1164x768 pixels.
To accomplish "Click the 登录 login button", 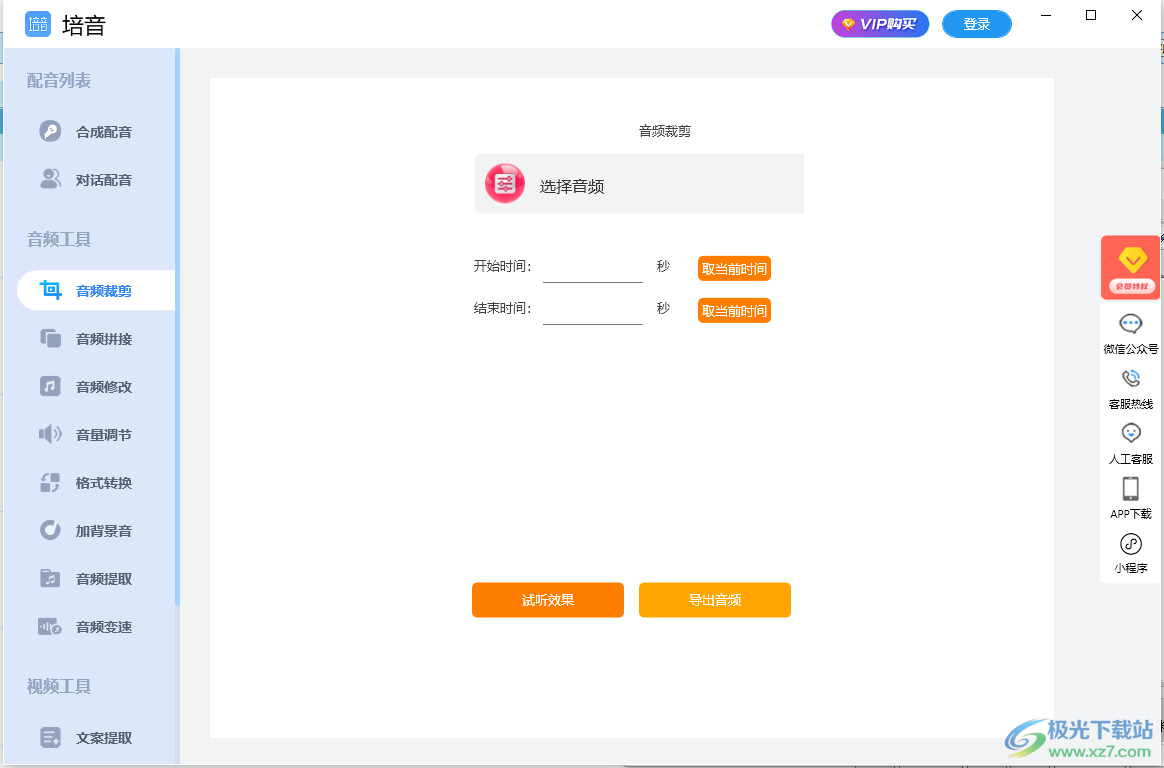I will 976,23.
